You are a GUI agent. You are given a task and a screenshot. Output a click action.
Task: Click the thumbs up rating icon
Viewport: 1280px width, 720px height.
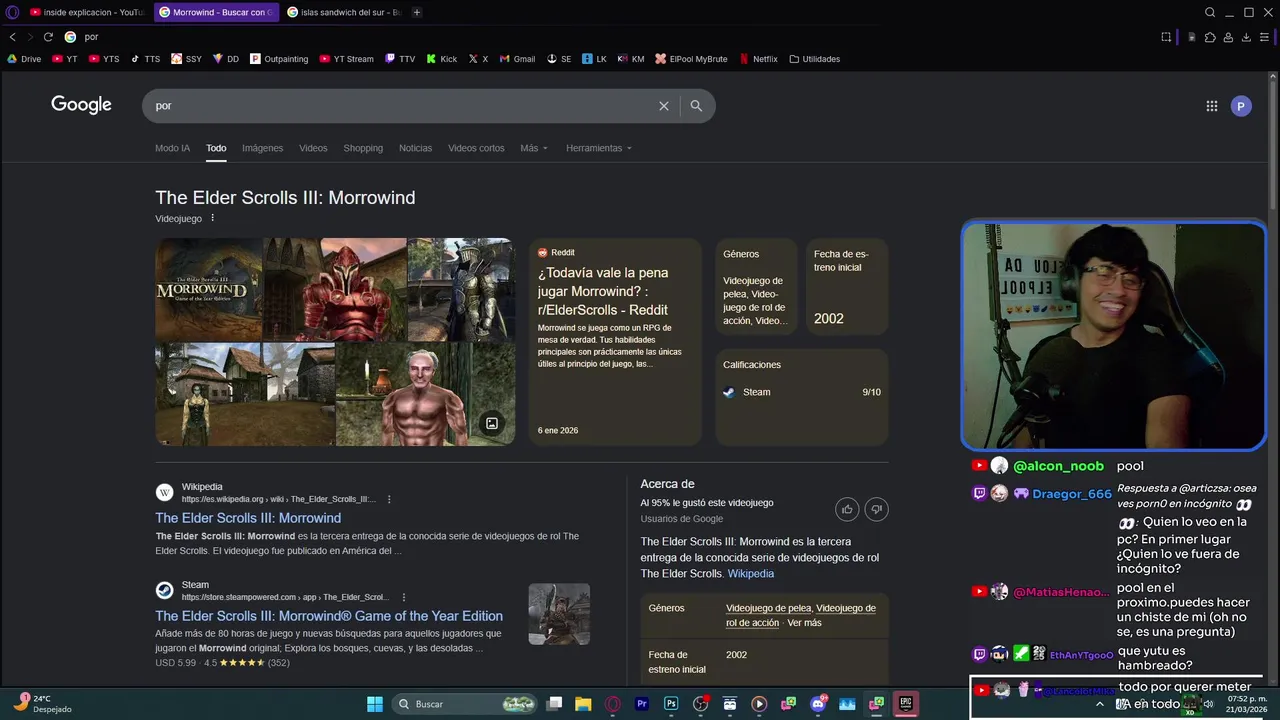point(847,509)
